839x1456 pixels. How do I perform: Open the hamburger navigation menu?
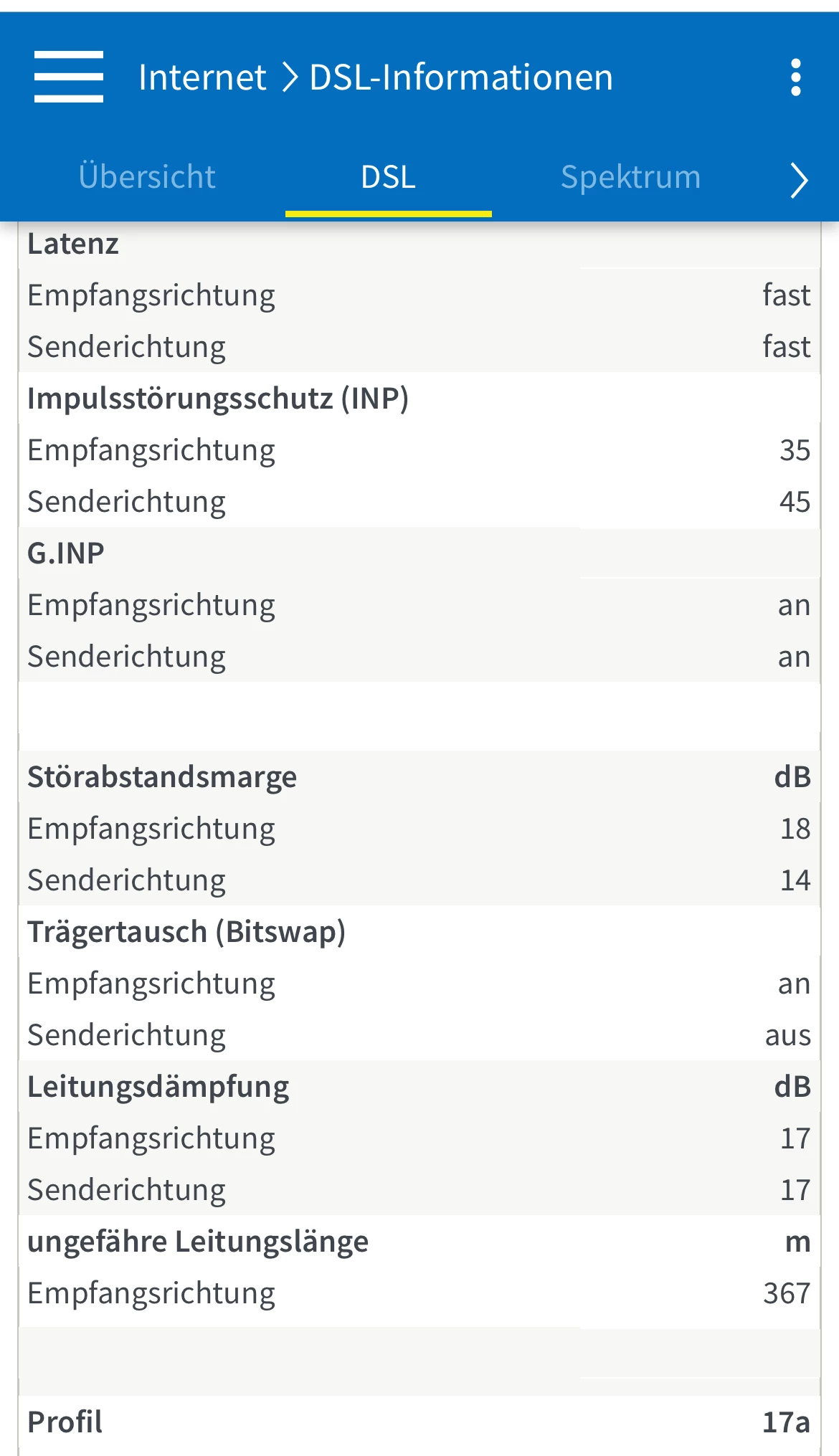click(69, 77)
